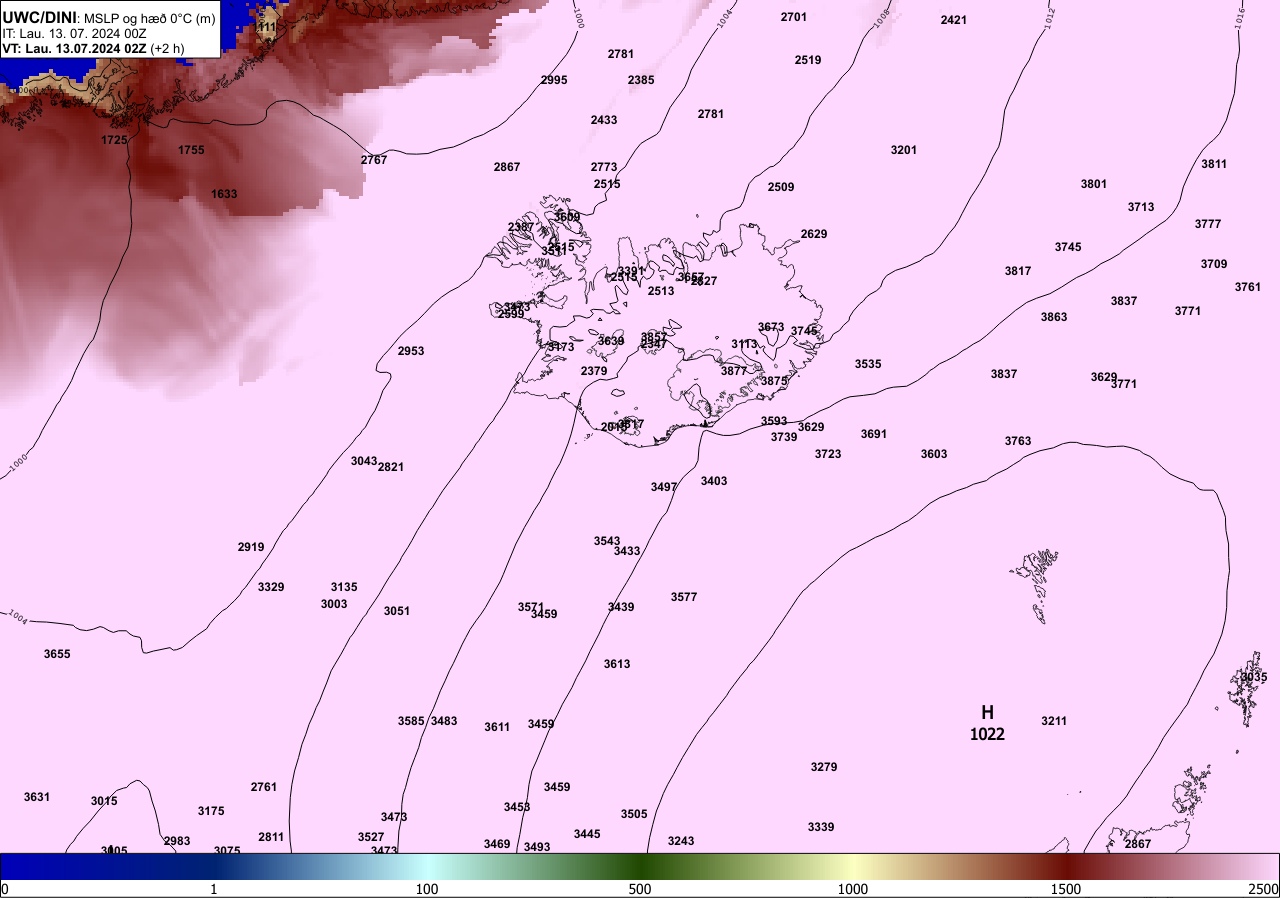Click the colorbar tick label 100
This screenshot has width=1280, height=898.
click(x=427, y=889)
